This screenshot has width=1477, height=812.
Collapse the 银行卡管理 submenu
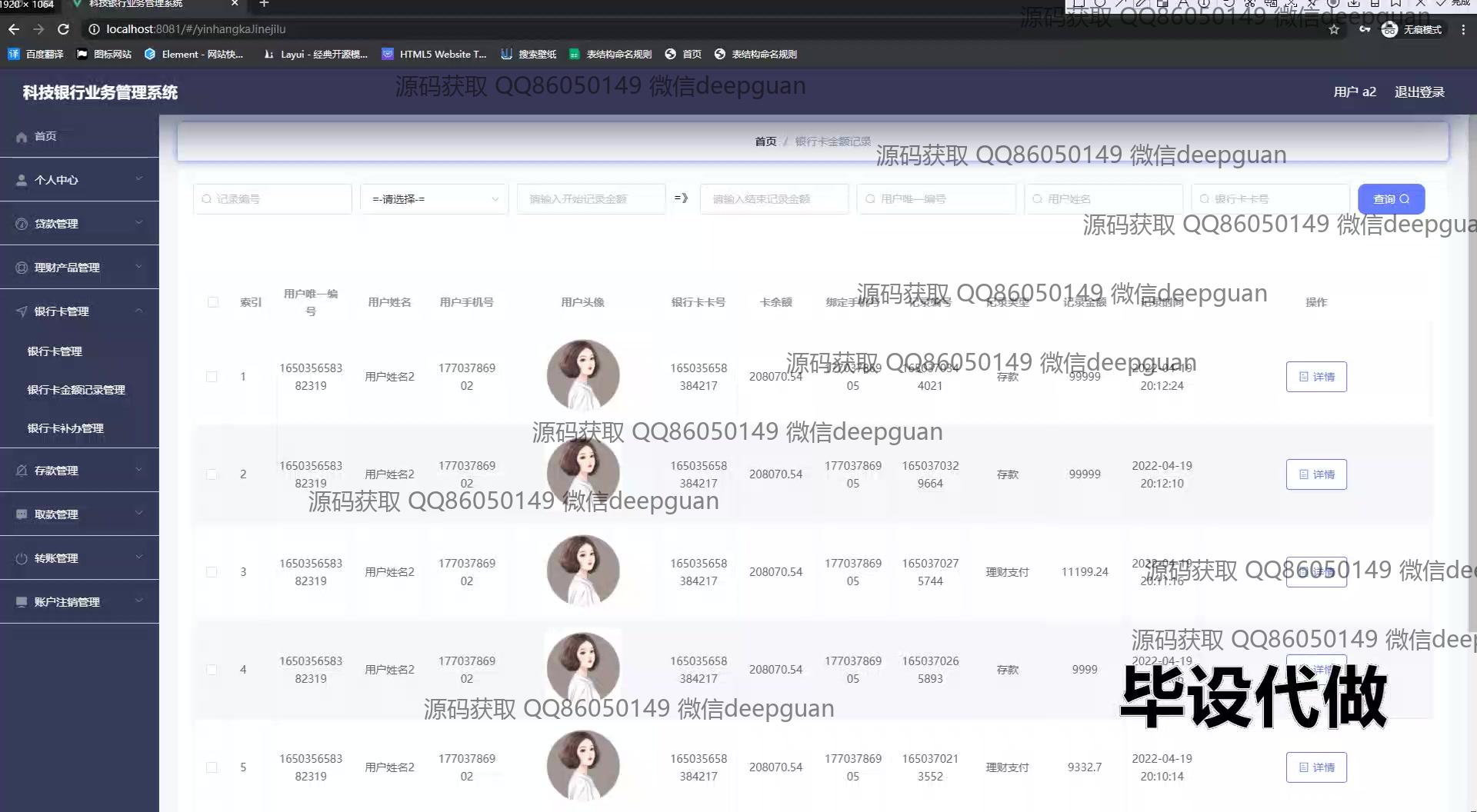tap(139, 311)
